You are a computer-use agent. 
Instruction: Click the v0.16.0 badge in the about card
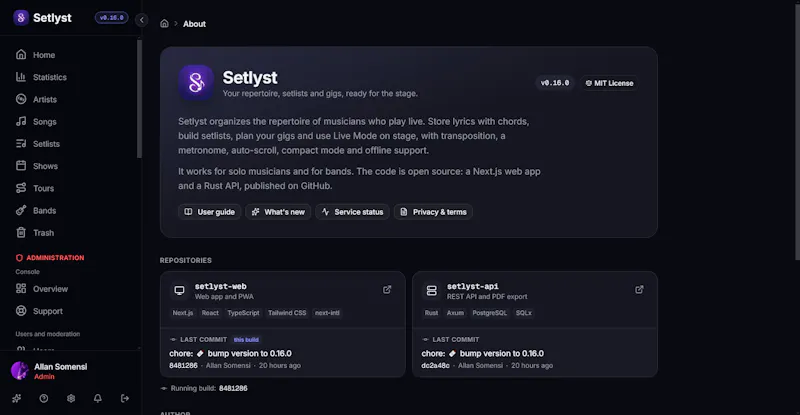(x=555, y=83)
